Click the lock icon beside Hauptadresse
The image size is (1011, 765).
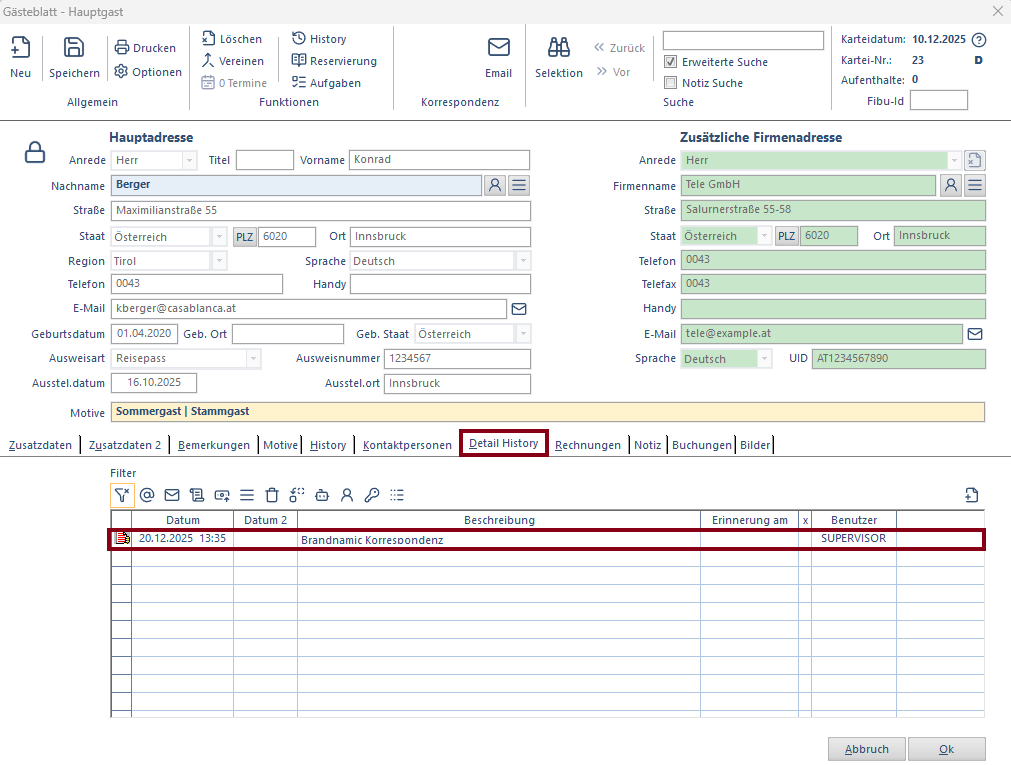(35, 152)
